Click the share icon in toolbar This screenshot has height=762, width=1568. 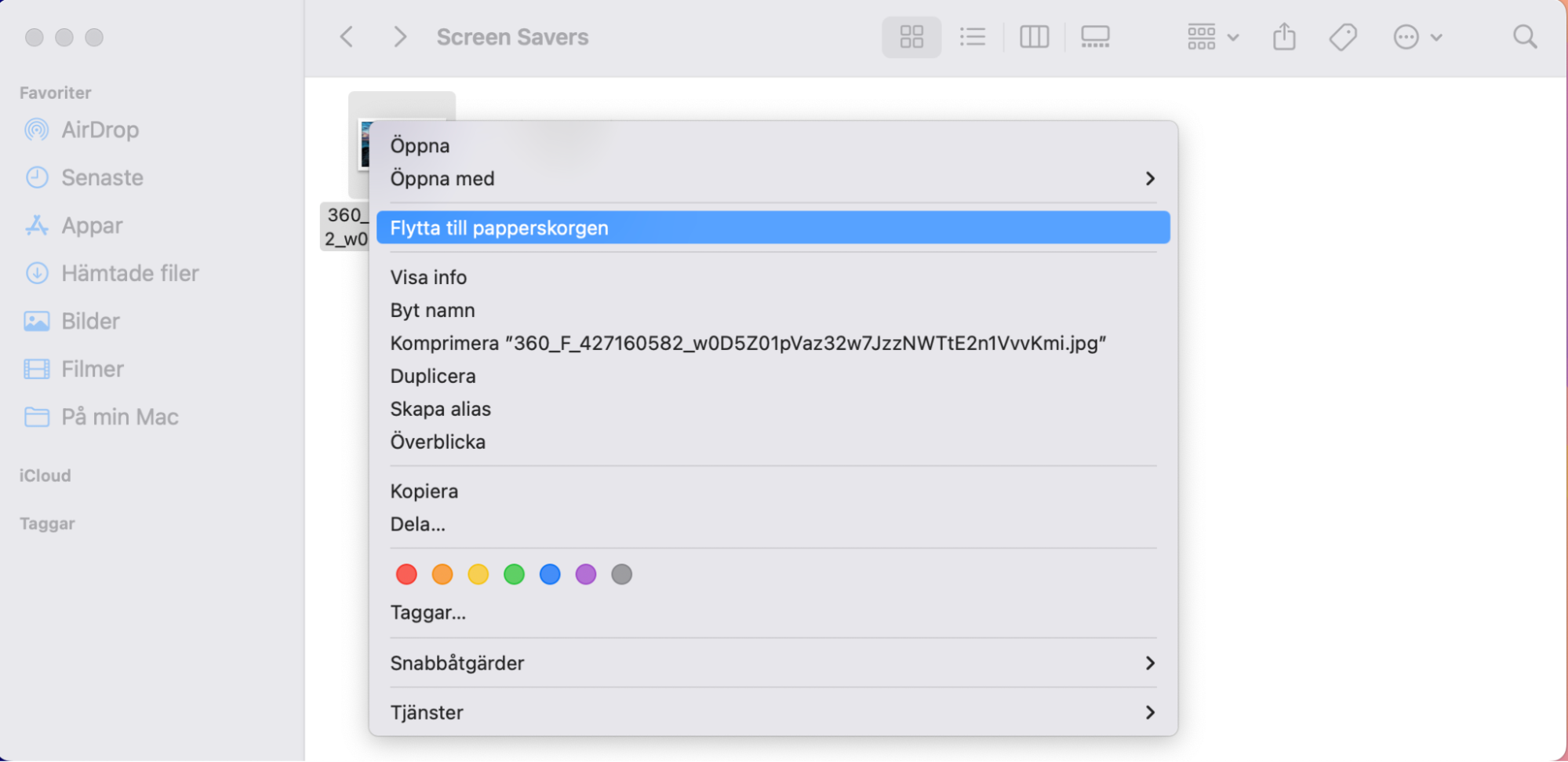pos(1284,37)
